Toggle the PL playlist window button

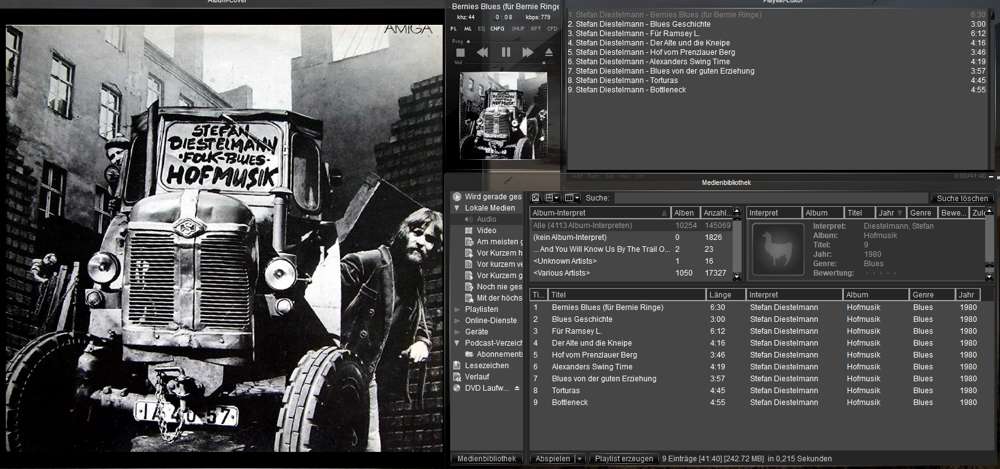[x=454, y=29]
